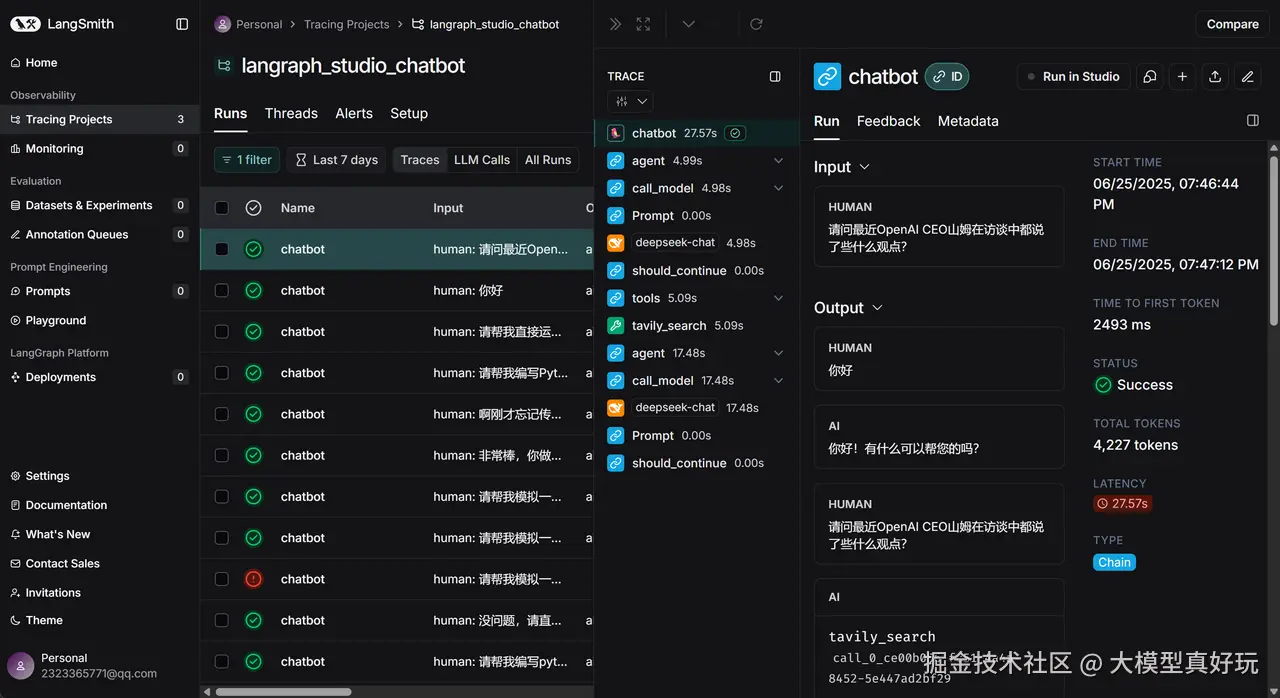Open the Metadata tab of the run
1280x698 pixels.
tap(968, 121)
